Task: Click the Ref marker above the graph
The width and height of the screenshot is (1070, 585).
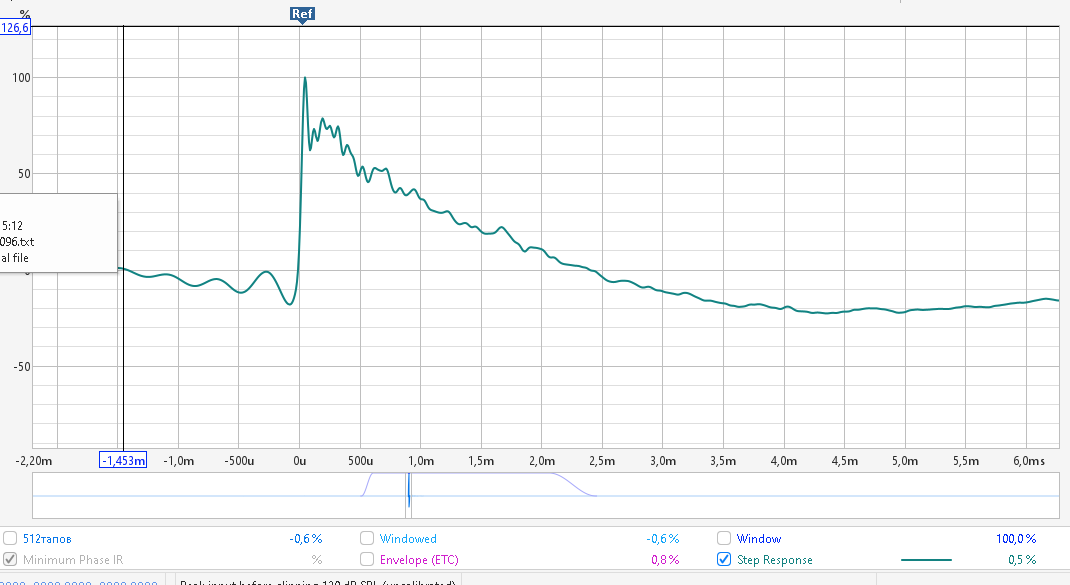Action: click(301, 14)
